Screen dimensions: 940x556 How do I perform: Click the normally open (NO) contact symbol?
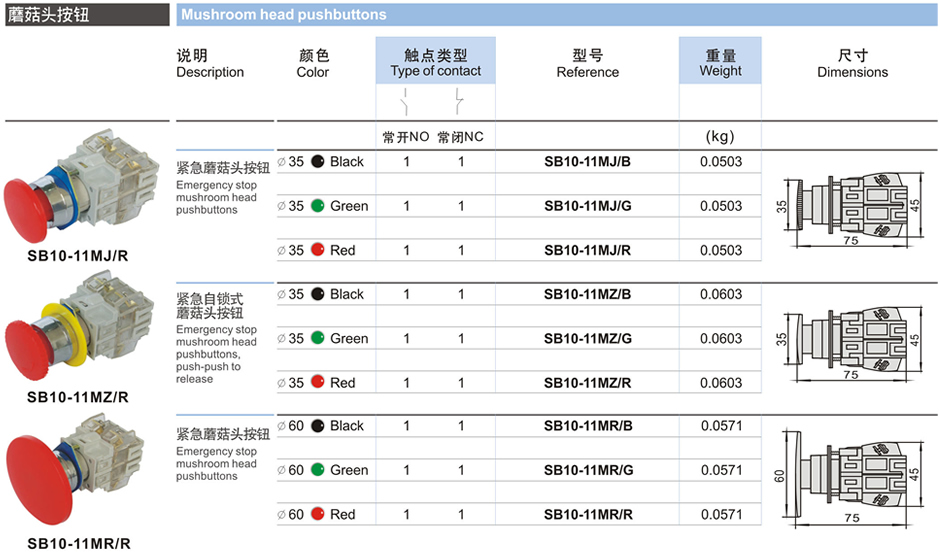[405, 102]
